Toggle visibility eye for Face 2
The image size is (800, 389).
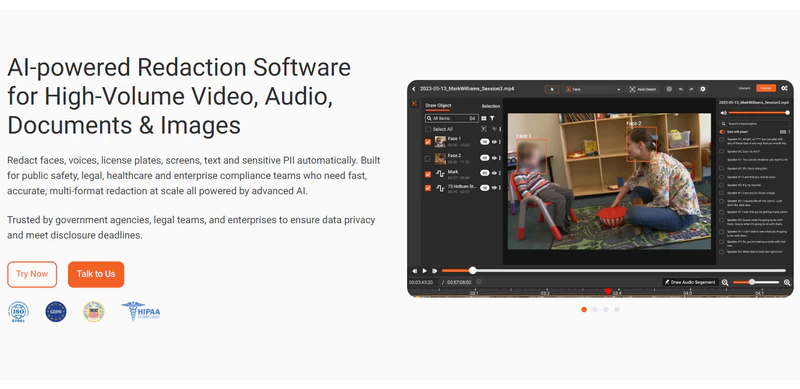coord(494,158)
